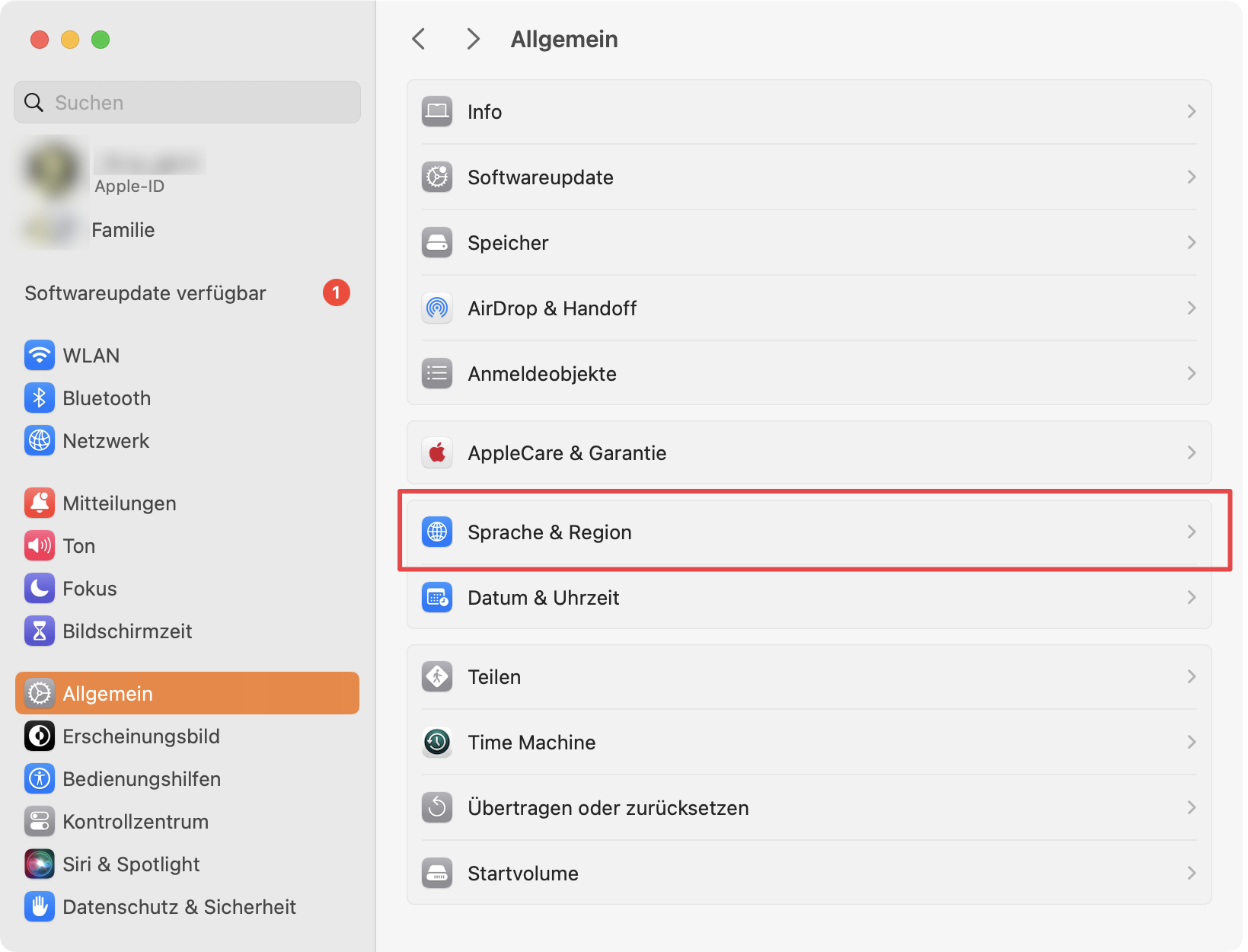
Task: Click the Bluetooth icon in sidebar
Action: pos(39,398)
